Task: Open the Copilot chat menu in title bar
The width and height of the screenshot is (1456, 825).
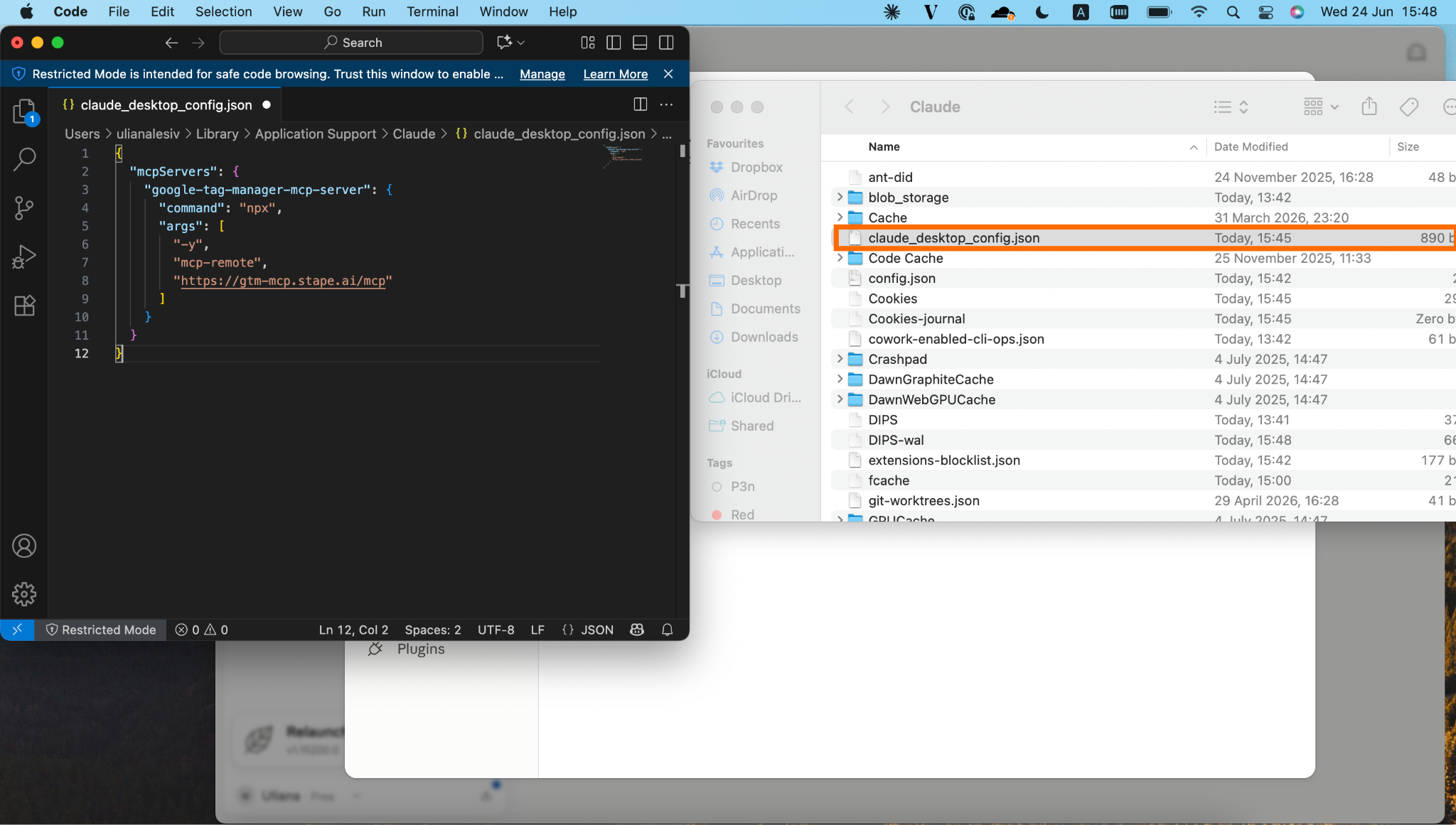Action: 510,43
